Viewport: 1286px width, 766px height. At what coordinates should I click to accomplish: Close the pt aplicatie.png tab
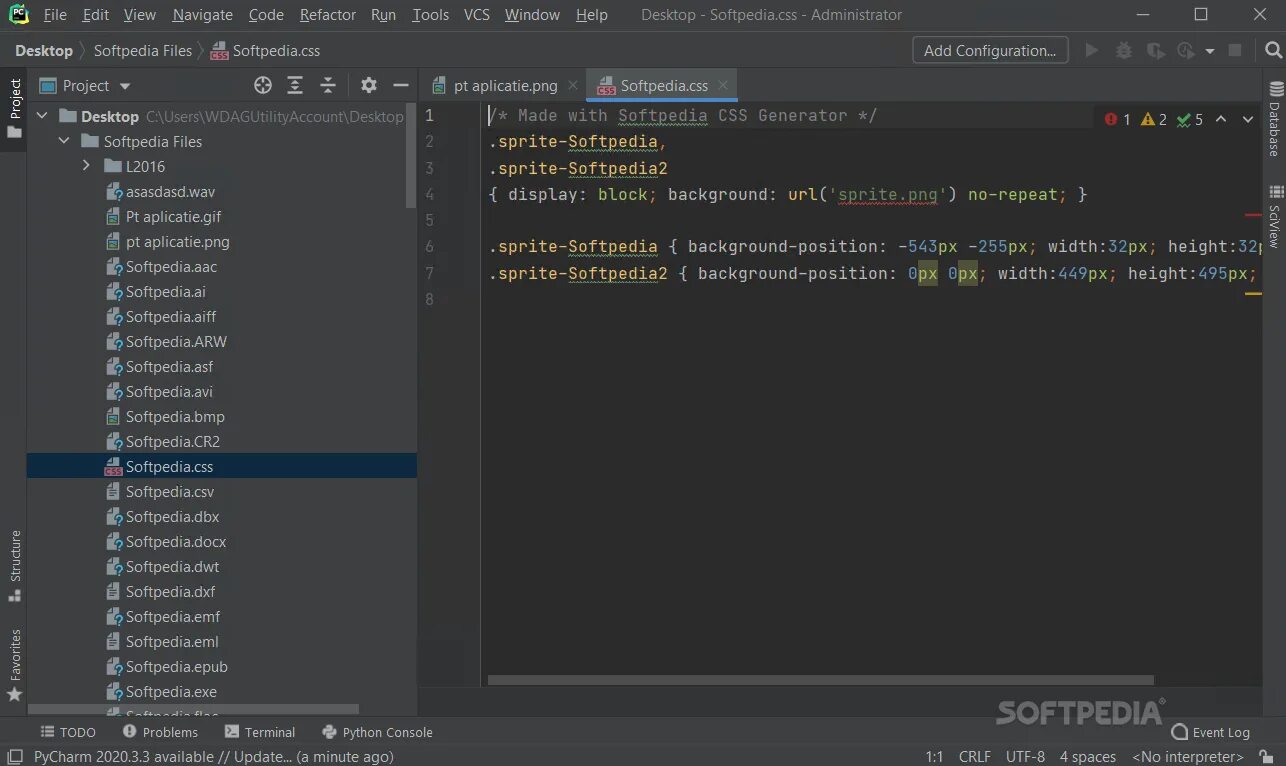573,85
